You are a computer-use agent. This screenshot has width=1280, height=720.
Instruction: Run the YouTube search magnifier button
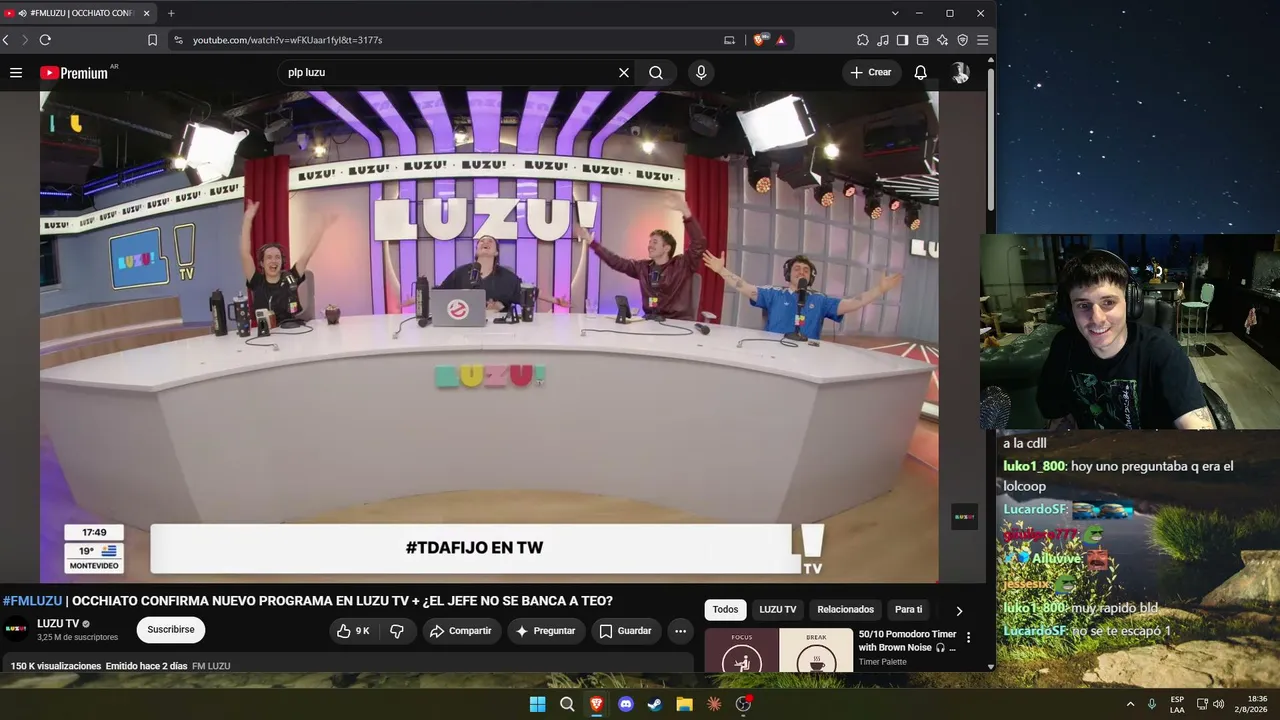coord(656,72)
